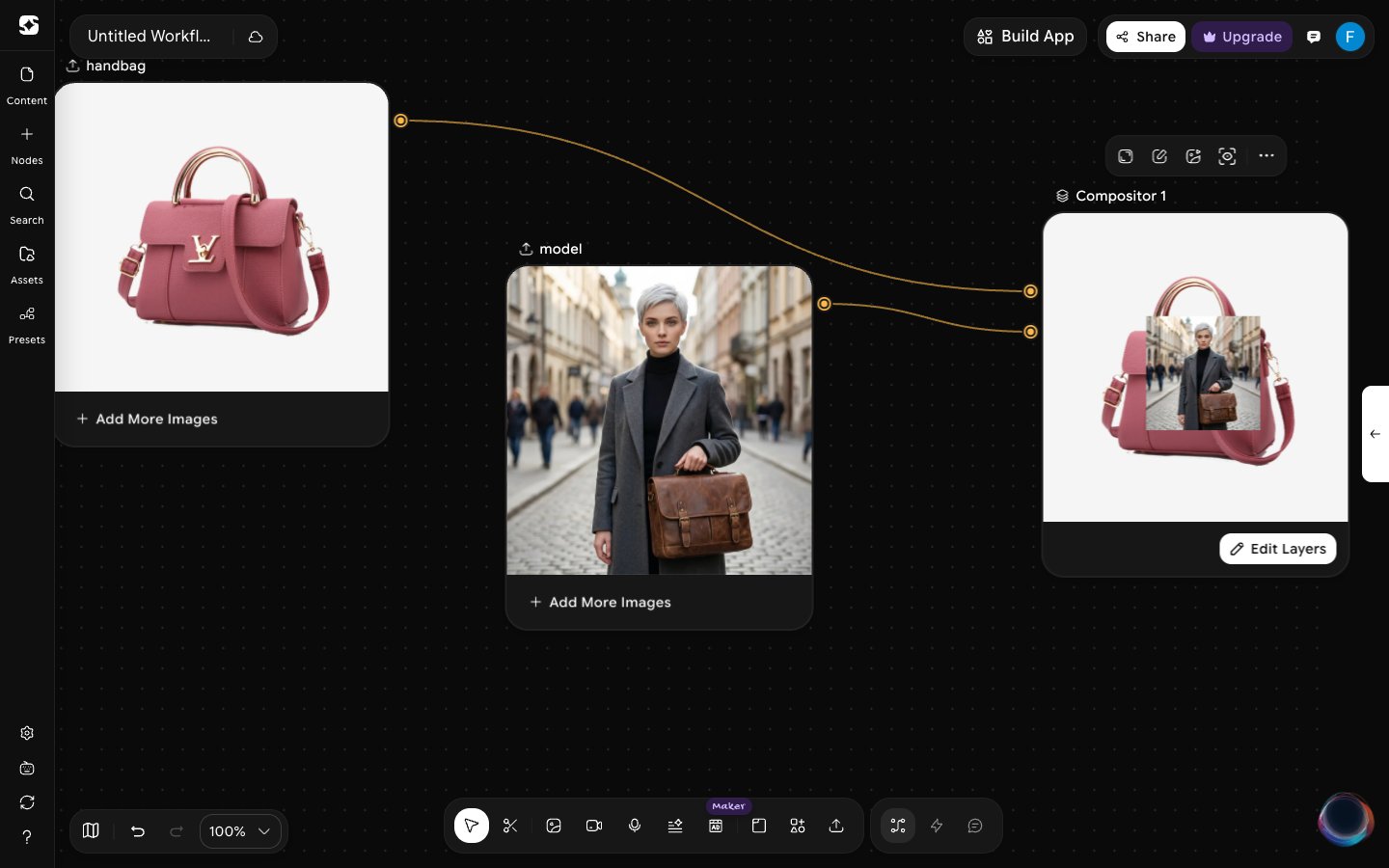Image resolution: width=1389 pixels, height=868 pixels.
Task: Click the model node output connector
Action: click(x=825, y=304)
